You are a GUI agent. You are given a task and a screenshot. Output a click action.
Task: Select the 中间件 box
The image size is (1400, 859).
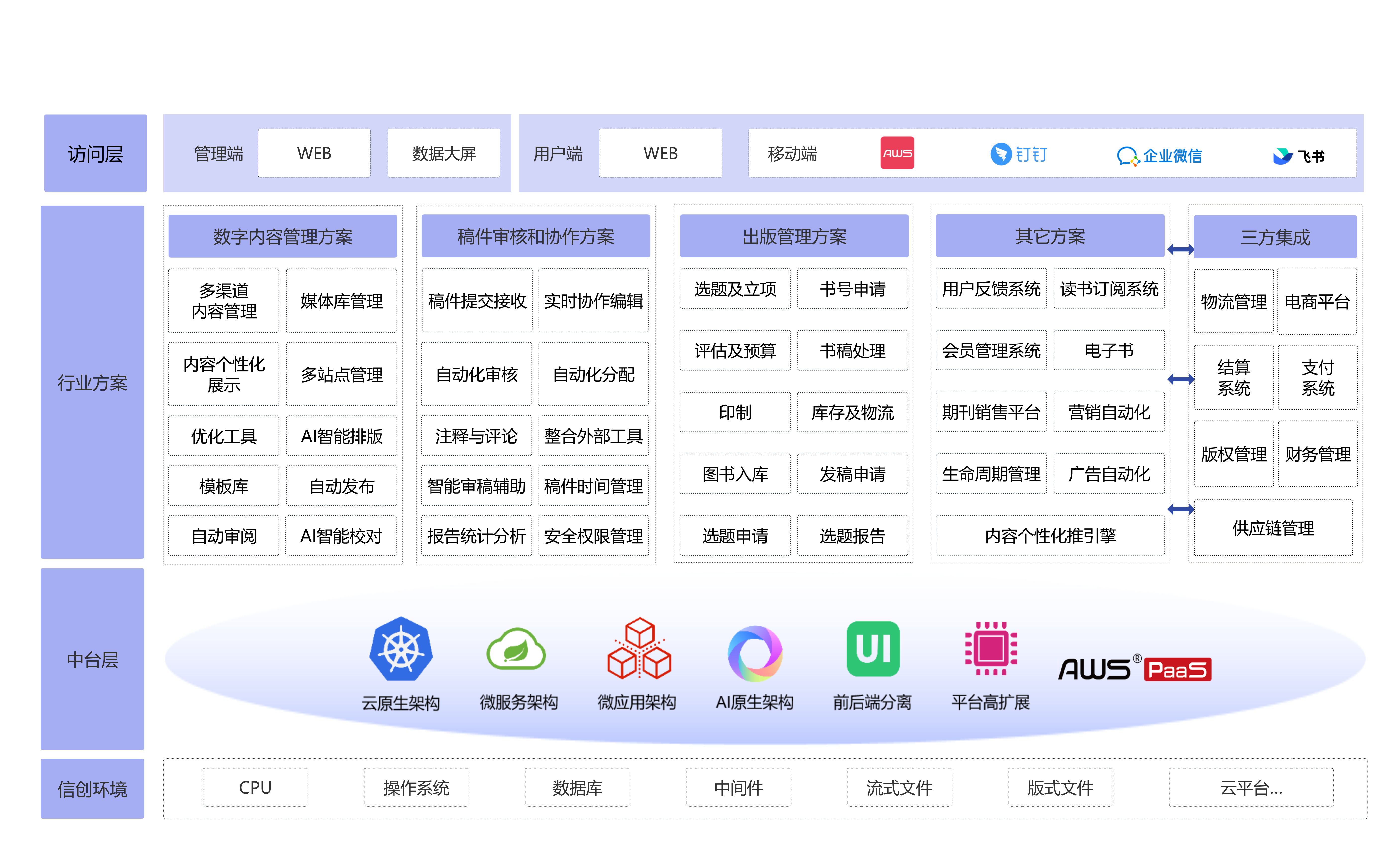point(738,787)
